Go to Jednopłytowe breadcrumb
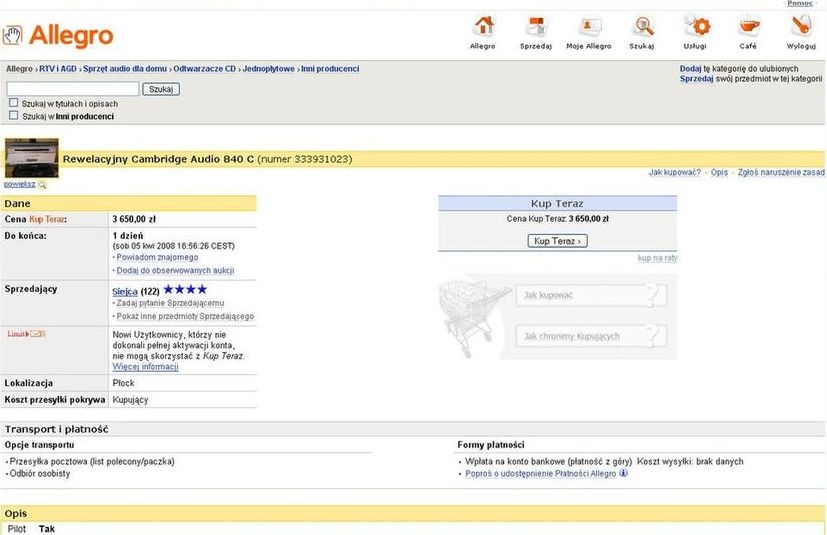The height and width of the screenshot is (535, 827). tap(268, 69)
